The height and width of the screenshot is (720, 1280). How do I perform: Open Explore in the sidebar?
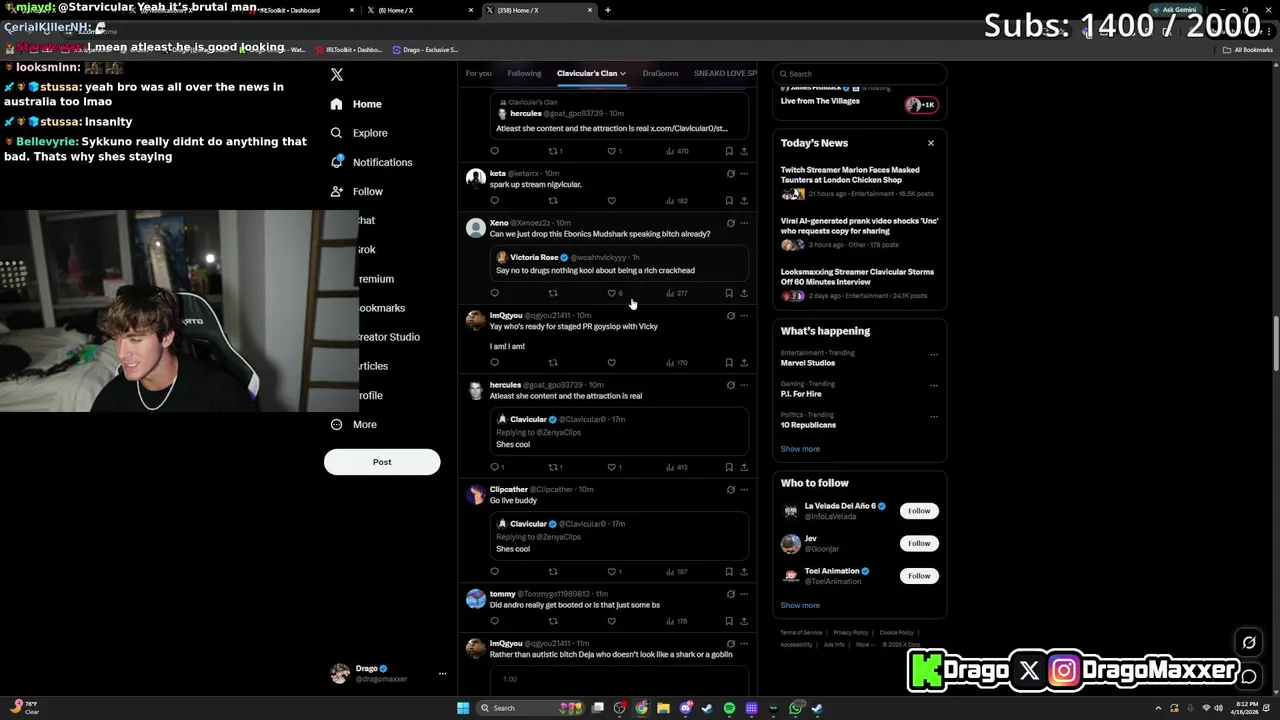pos(358,133)
